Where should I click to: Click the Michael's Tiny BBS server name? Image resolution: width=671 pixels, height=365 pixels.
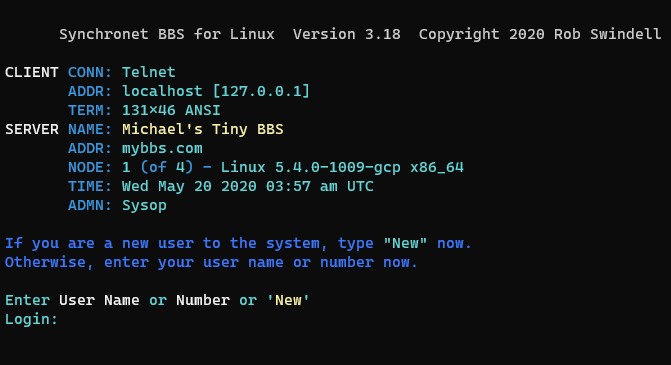point(202,129)
